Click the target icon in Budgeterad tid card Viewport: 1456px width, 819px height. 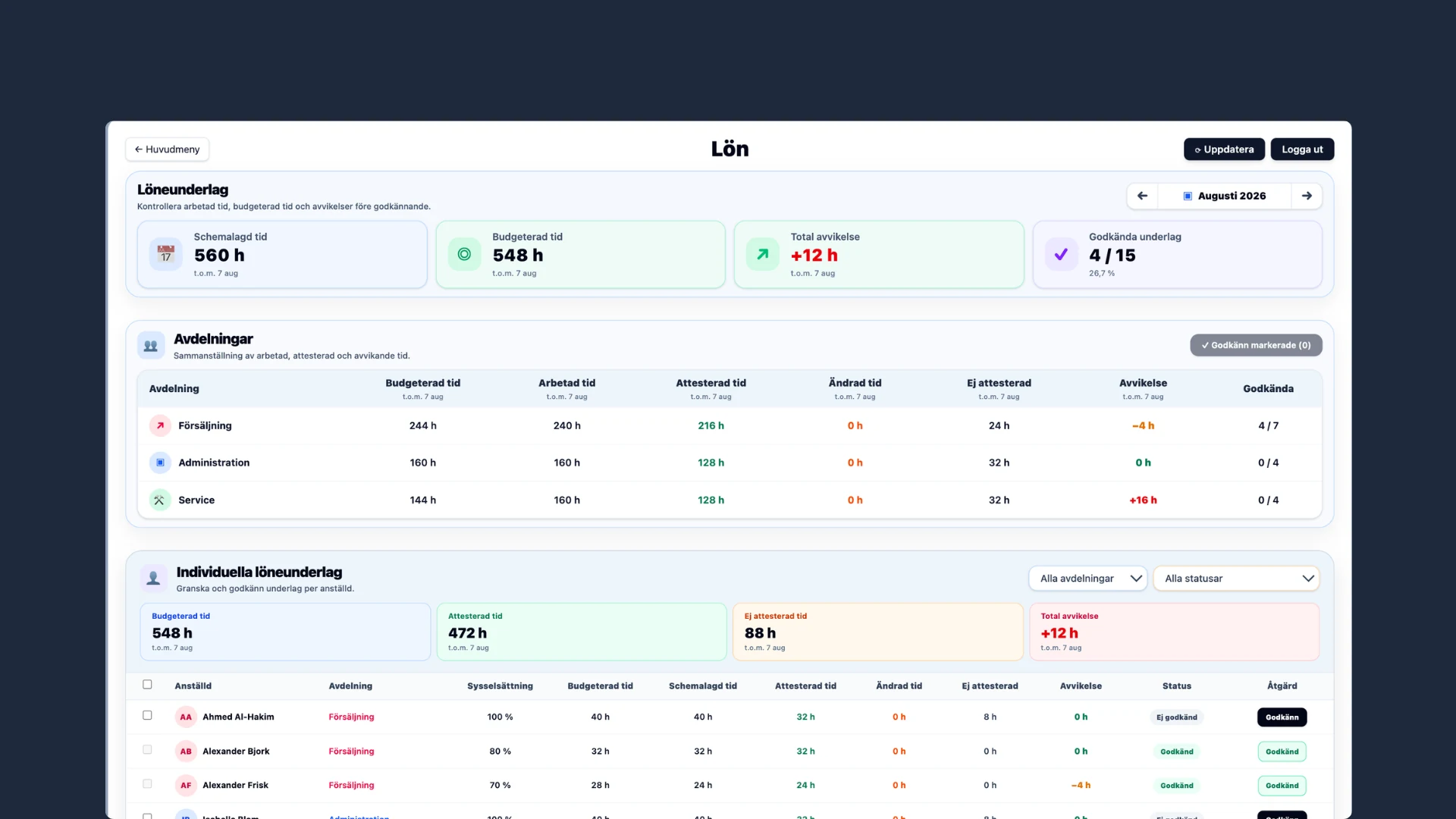pos(464,255)
